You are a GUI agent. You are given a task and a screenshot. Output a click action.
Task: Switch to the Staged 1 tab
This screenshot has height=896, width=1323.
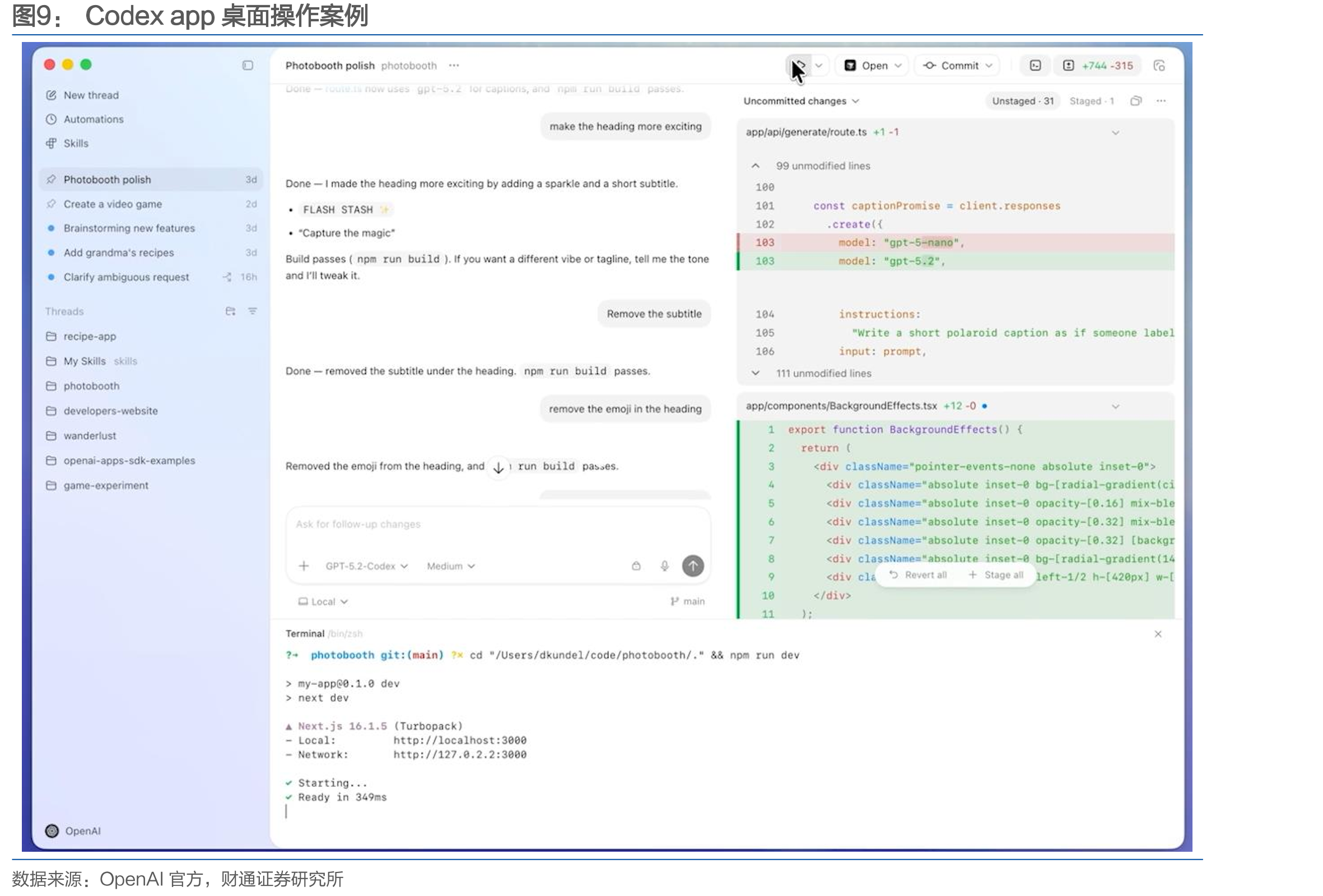1091,101
